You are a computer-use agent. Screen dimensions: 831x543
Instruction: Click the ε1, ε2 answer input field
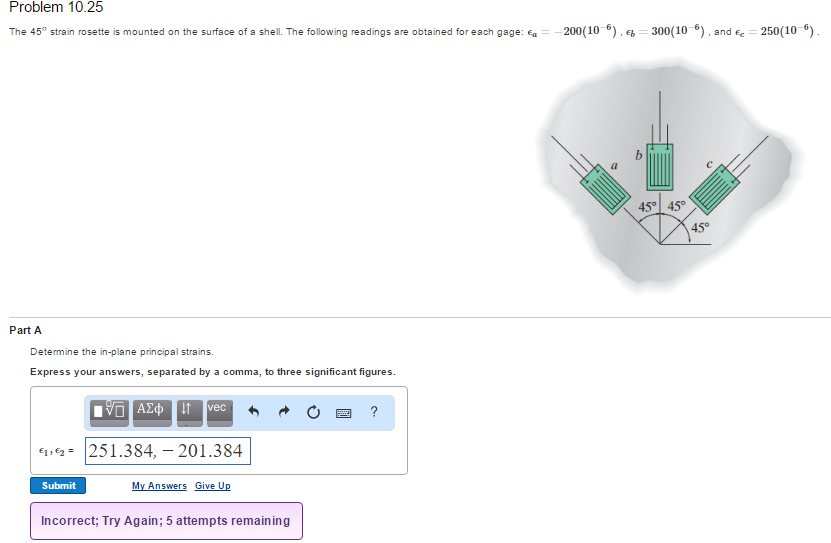tap(167, 451)
